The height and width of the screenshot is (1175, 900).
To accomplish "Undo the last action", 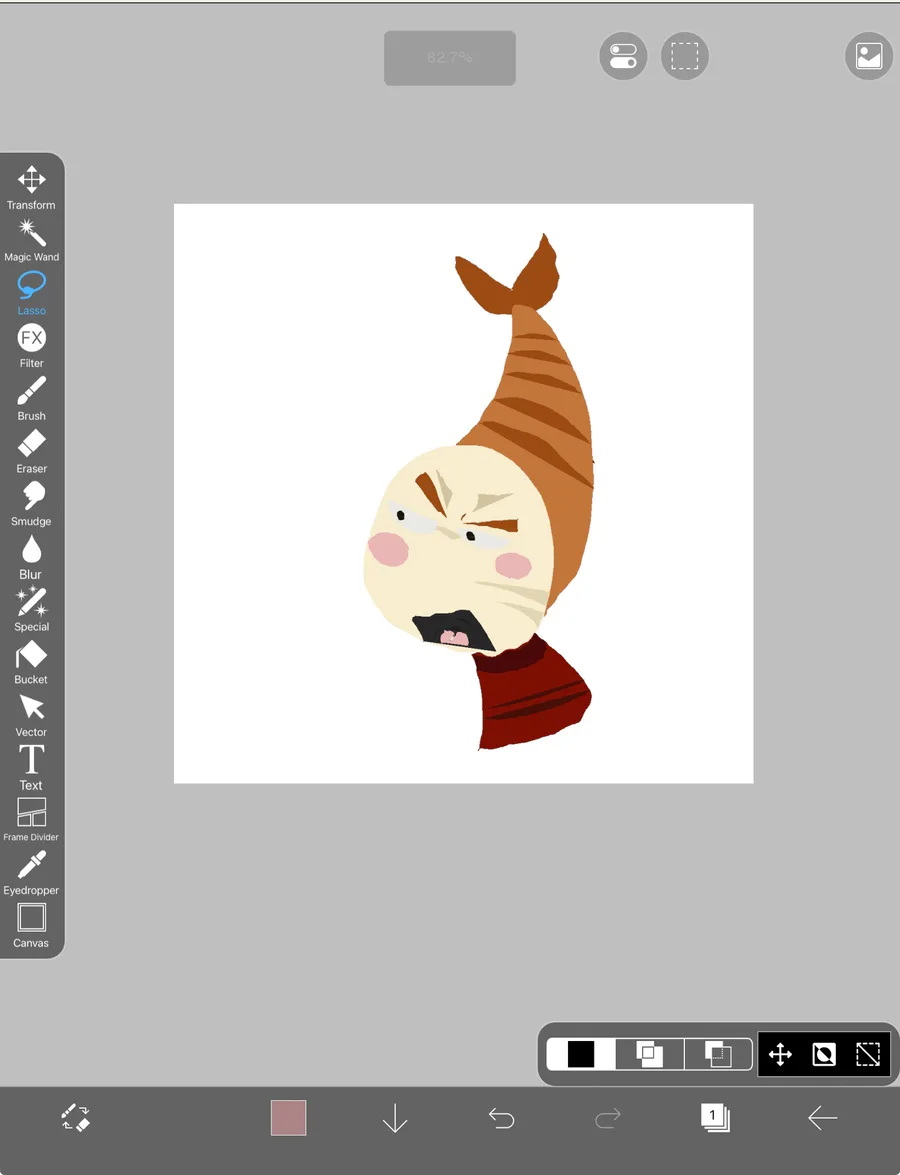I will (x=501, y=1118).
